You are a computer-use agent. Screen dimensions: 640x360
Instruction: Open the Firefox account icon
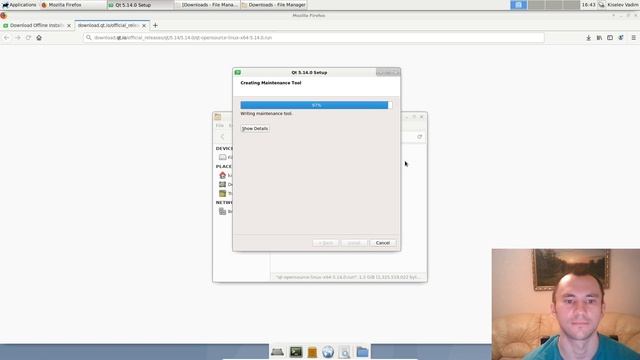click(621, 38)
